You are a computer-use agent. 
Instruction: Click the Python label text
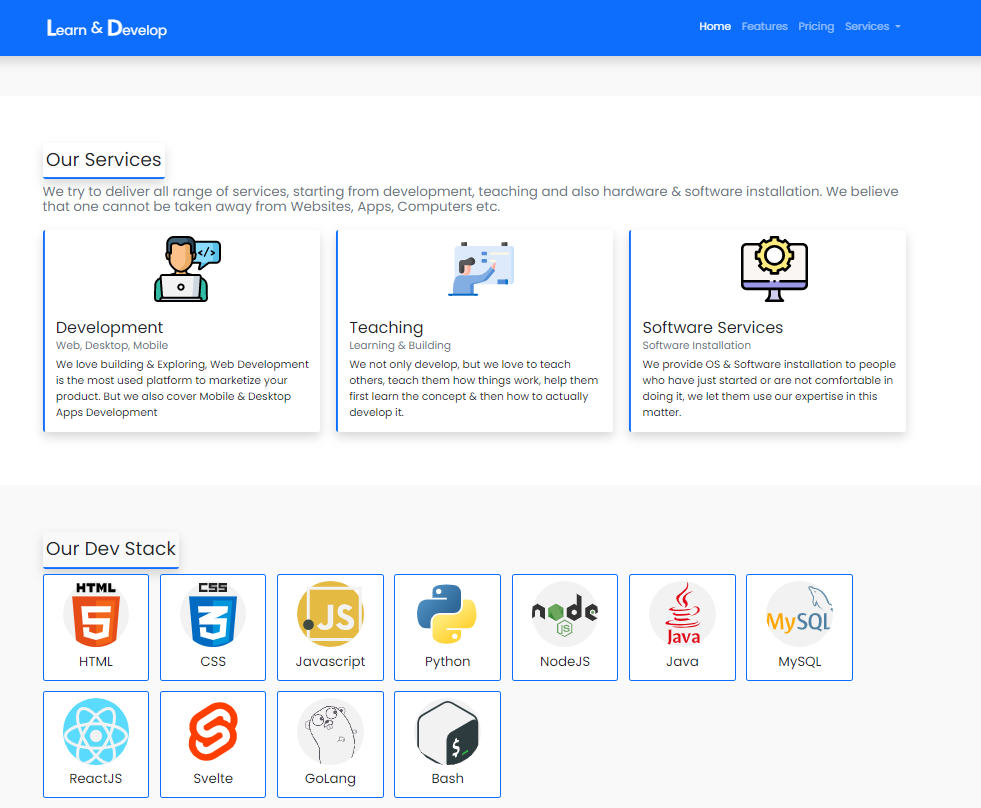click(x=447, y=662)
